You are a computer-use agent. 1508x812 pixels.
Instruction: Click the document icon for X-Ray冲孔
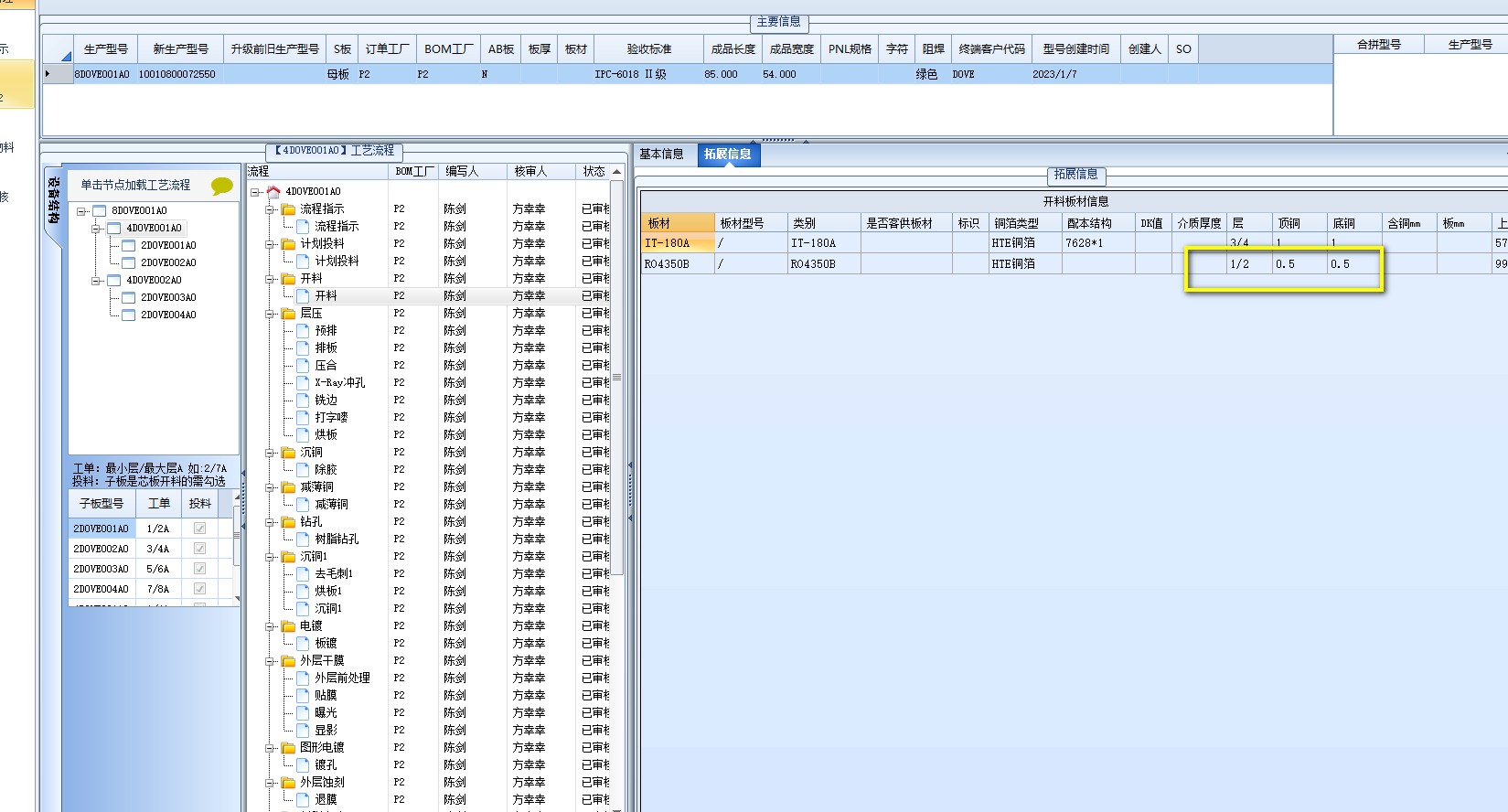(303, 382)
